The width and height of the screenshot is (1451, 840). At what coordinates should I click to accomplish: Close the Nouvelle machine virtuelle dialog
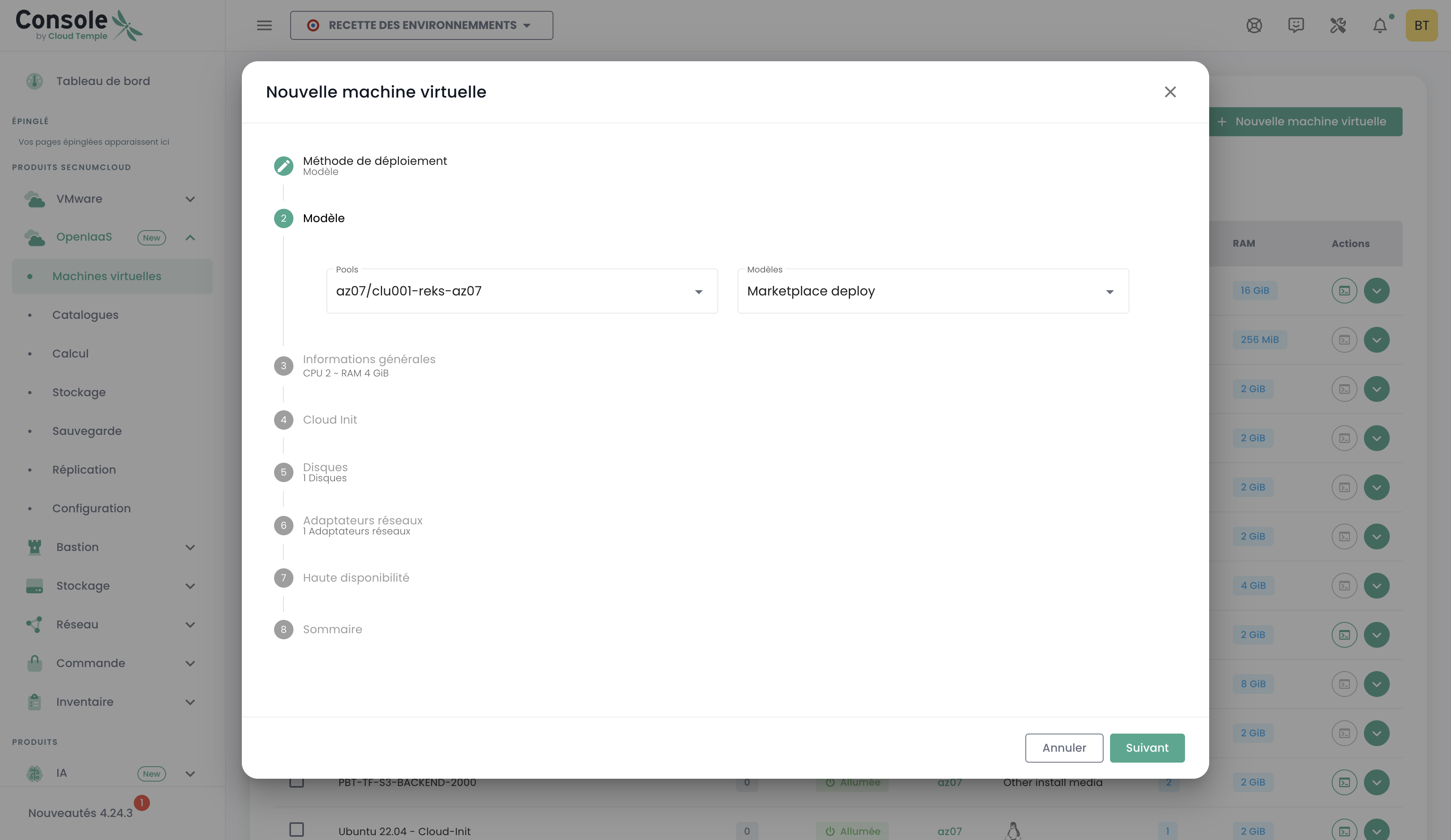tap(1169, 92)
